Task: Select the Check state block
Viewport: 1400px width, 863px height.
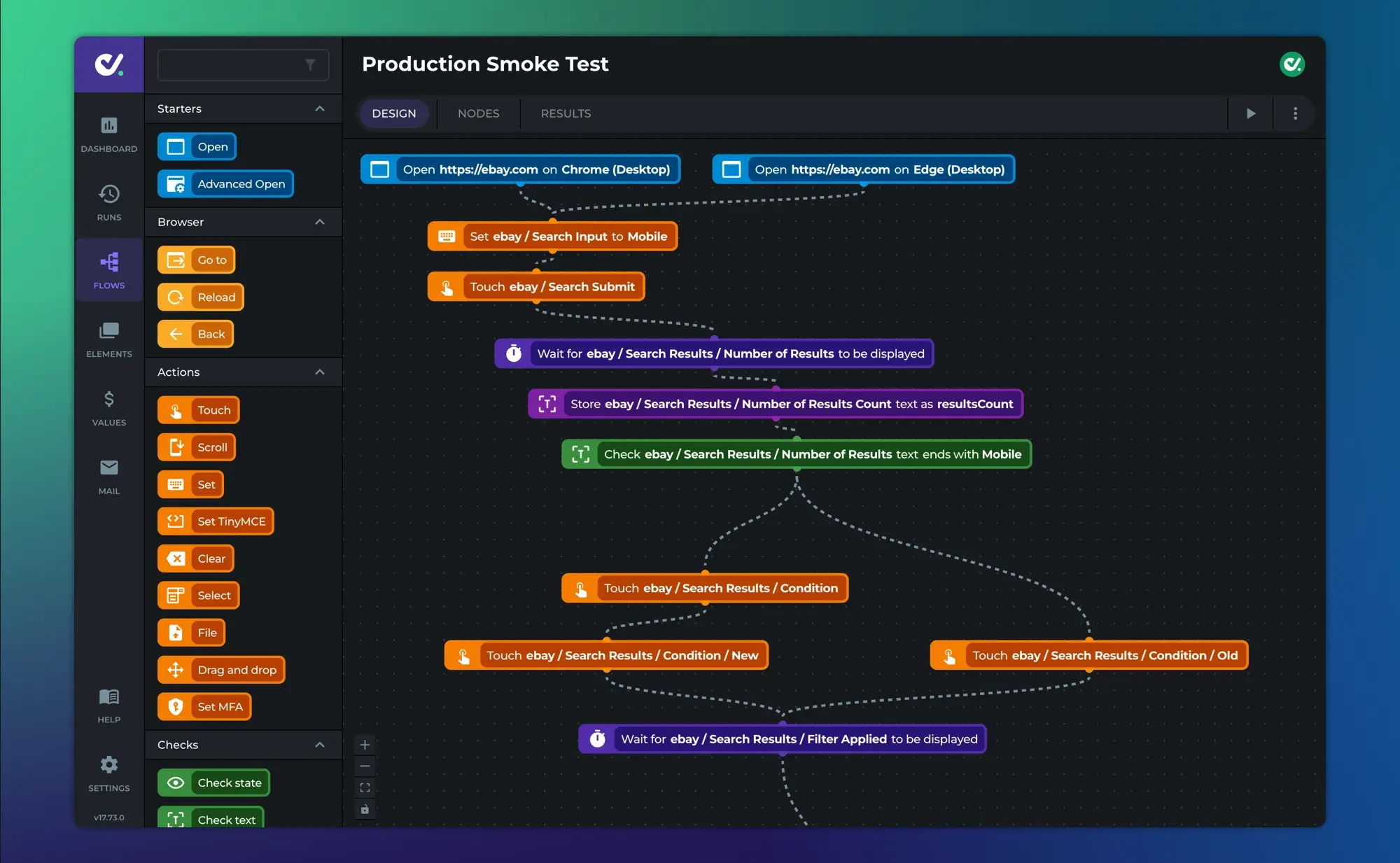Action: pyautogui.click(x=213, y=783)
